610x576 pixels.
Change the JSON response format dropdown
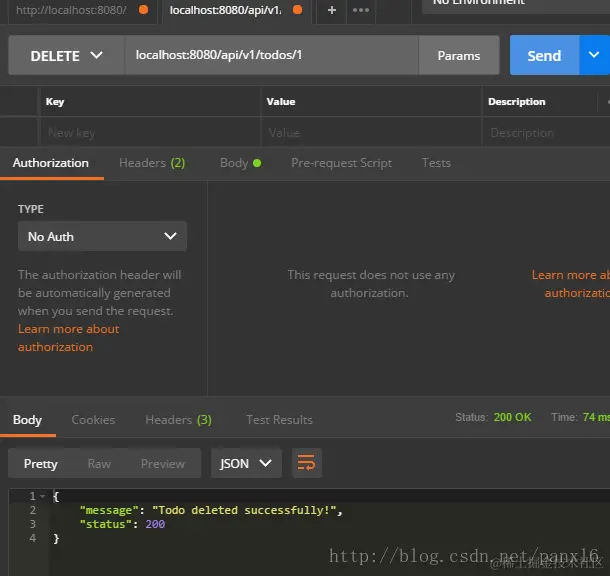246,463
